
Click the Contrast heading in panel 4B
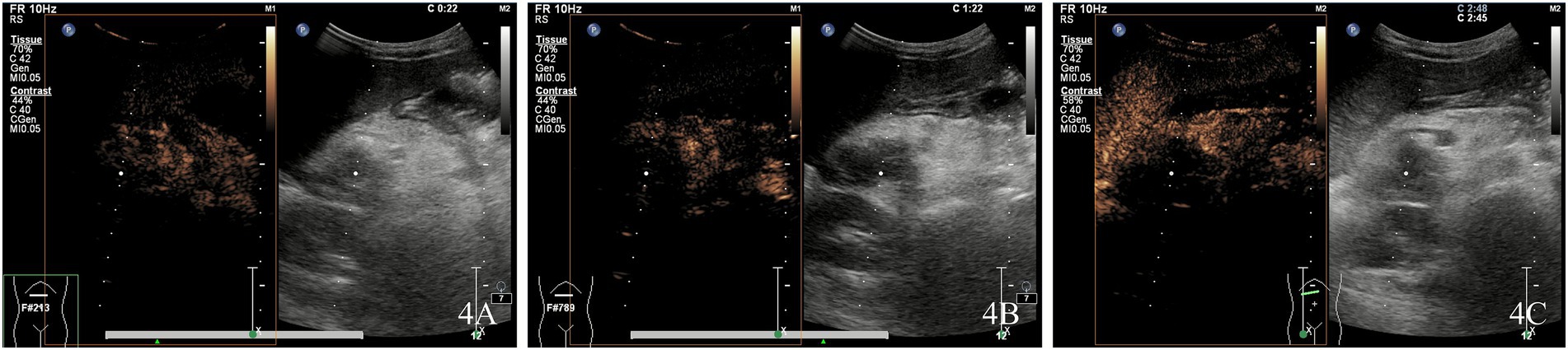click(x=556, y=91)
